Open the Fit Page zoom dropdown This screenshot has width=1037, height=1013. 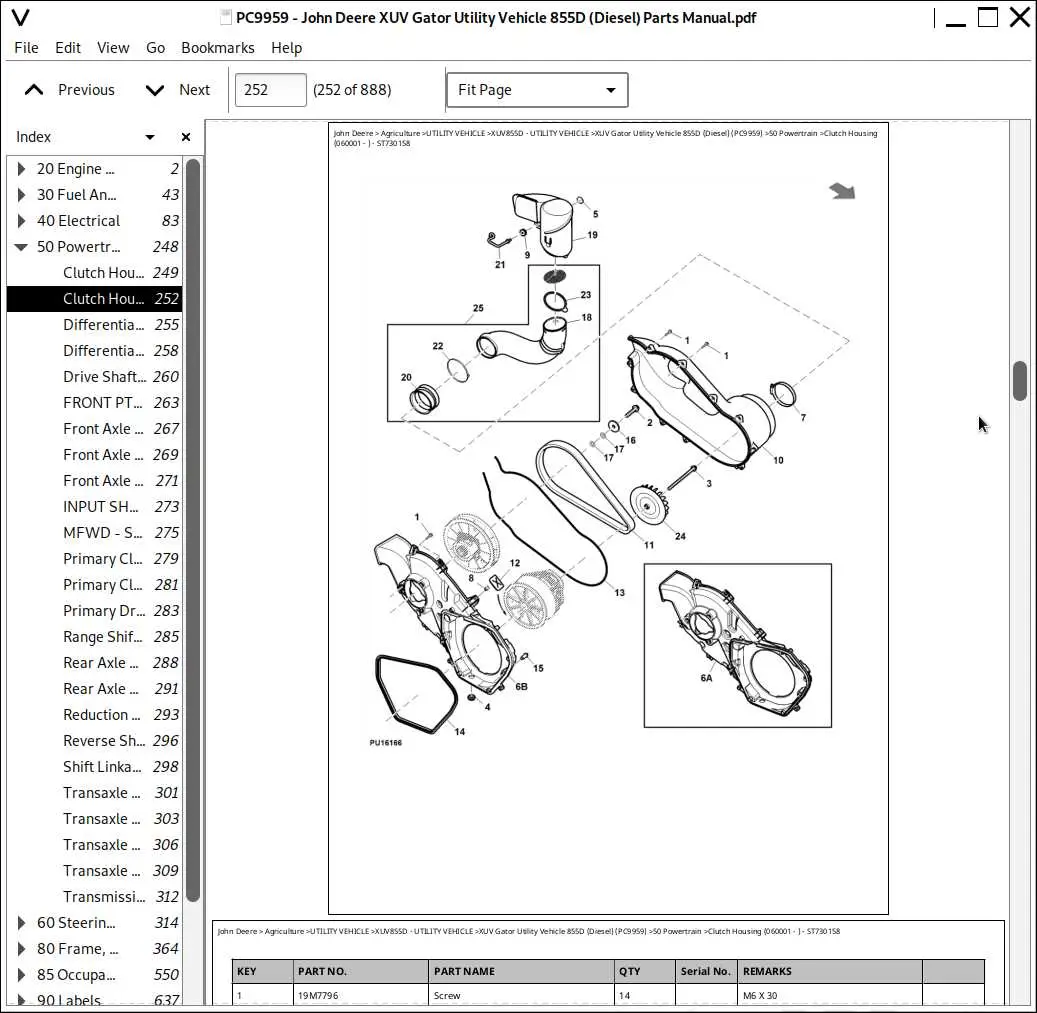point(537,90)
